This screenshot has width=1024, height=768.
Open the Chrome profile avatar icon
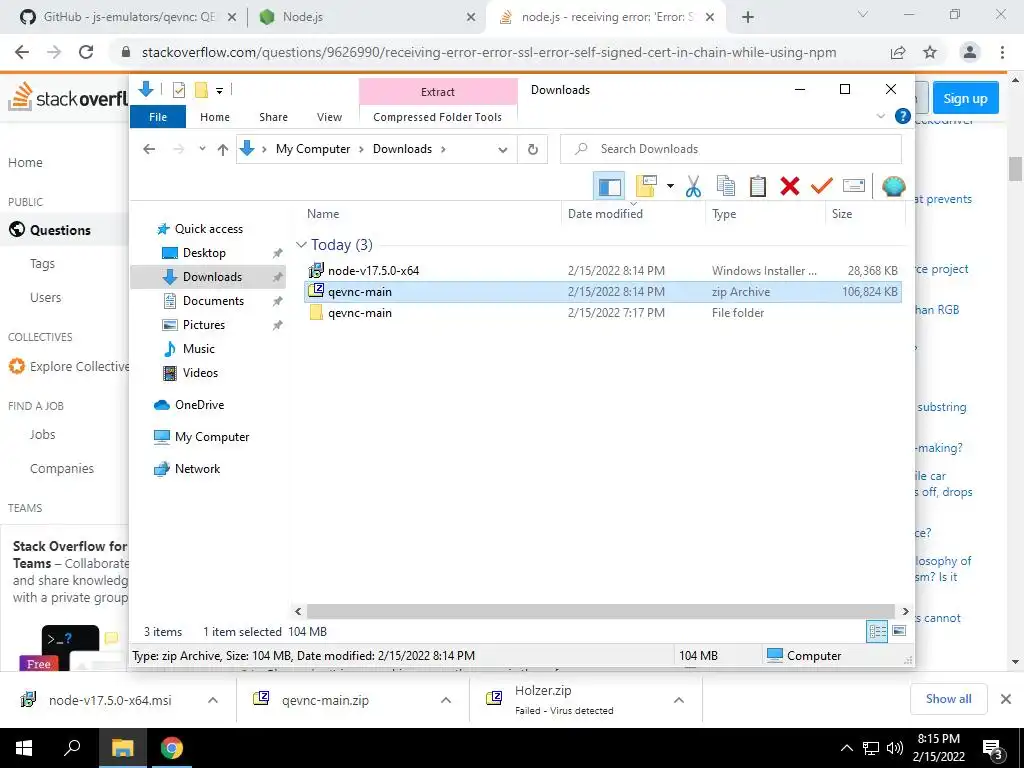(x=970, y=52)
